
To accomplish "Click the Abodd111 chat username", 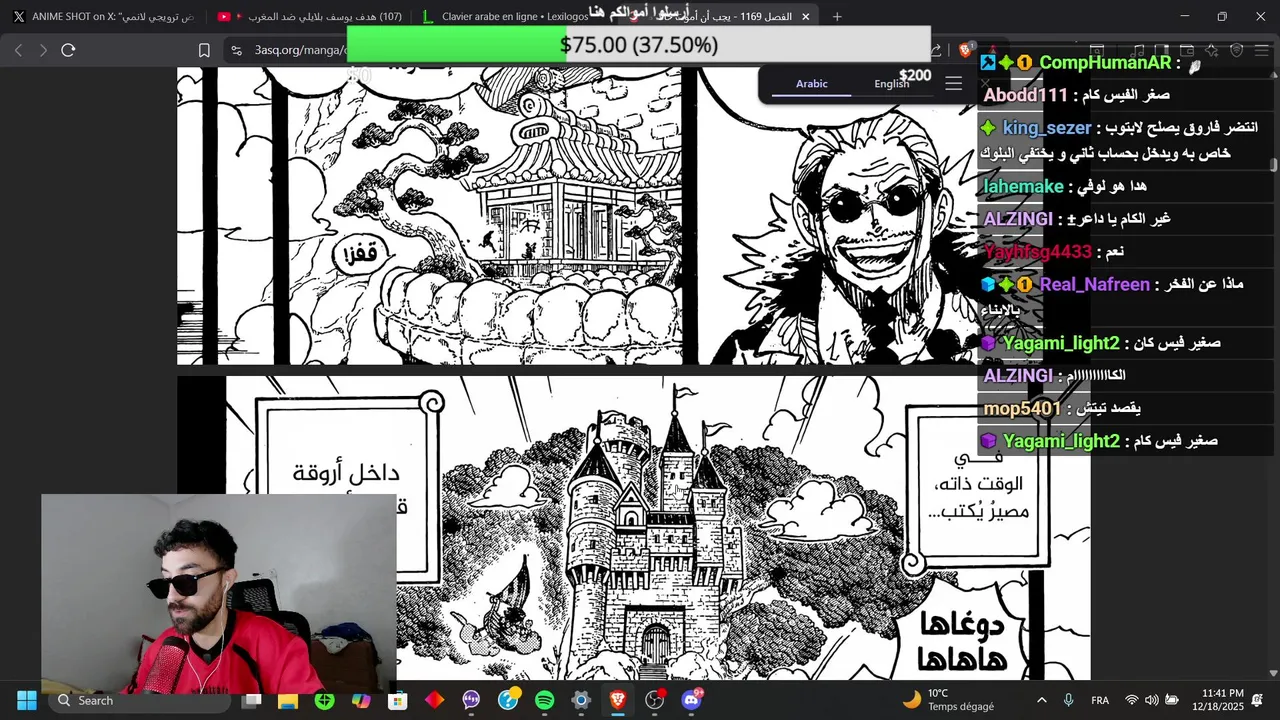I will pyautogui.click(x=1026, y=95).
